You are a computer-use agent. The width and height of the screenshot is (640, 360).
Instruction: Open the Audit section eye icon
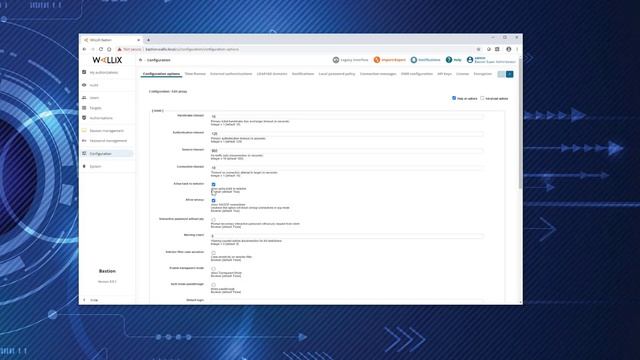(84, 85)
